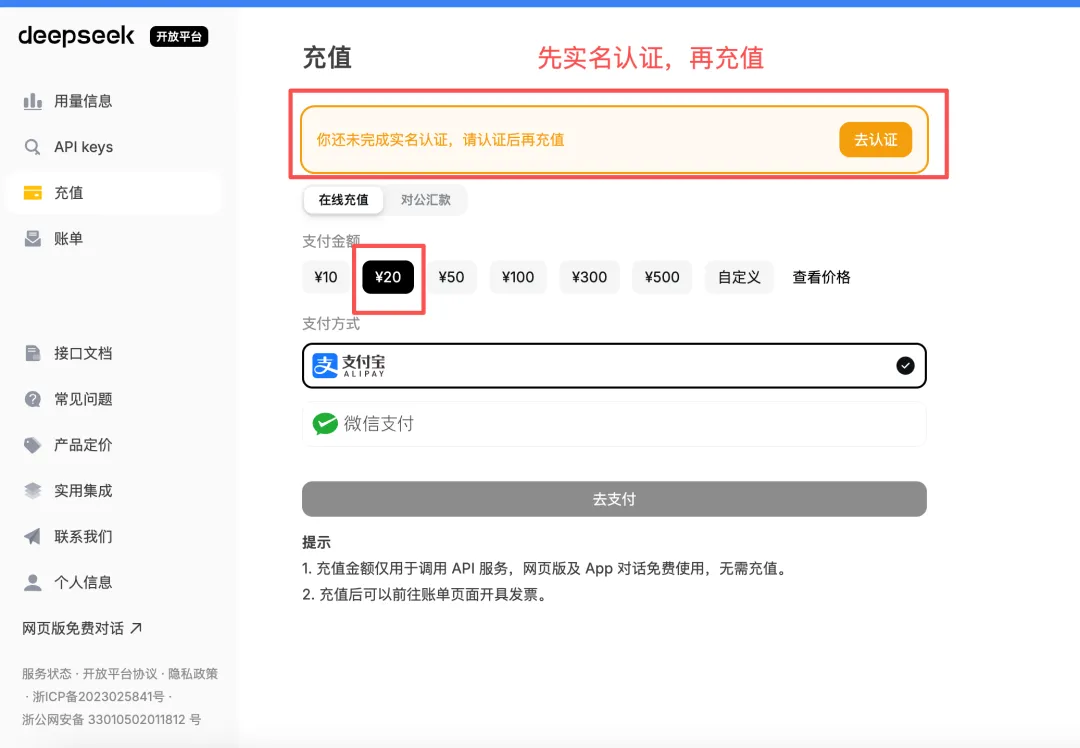The image size is (1080, 748).
Task: Click the 支付方式 label
Action: 331,324
